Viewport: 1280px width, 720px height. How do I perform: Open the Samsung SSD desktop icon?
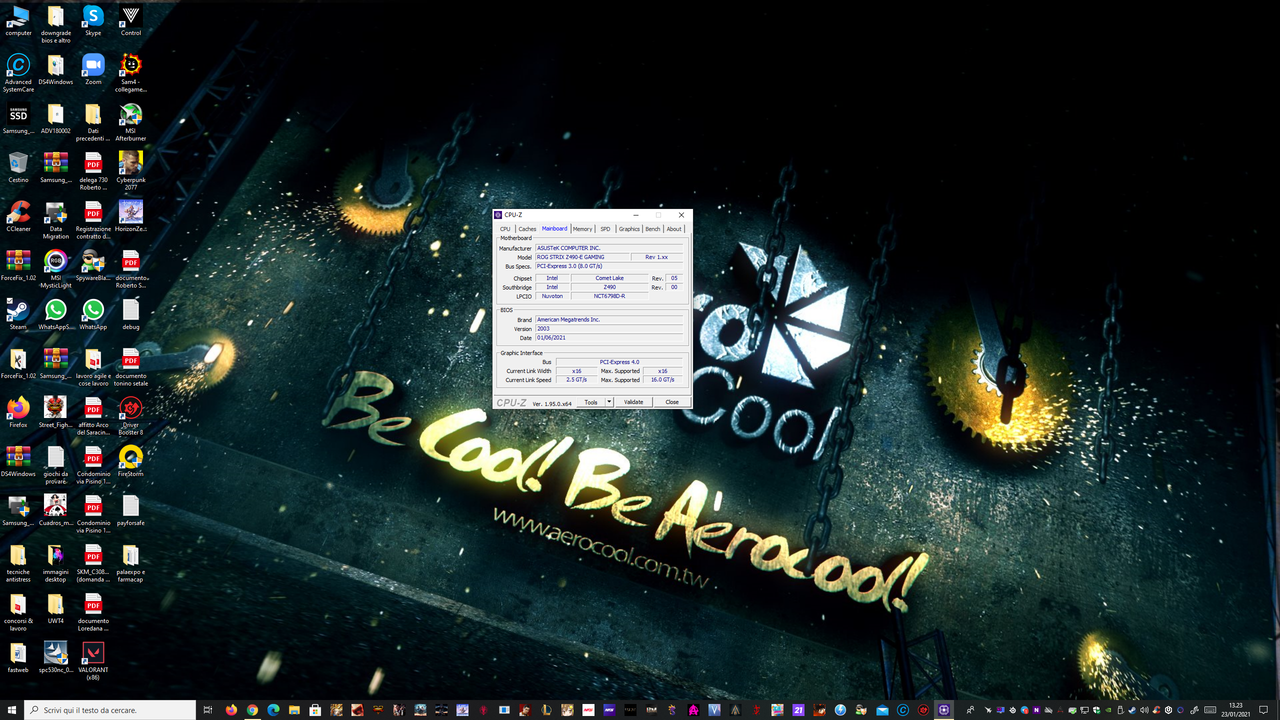[x=18, y=119]
